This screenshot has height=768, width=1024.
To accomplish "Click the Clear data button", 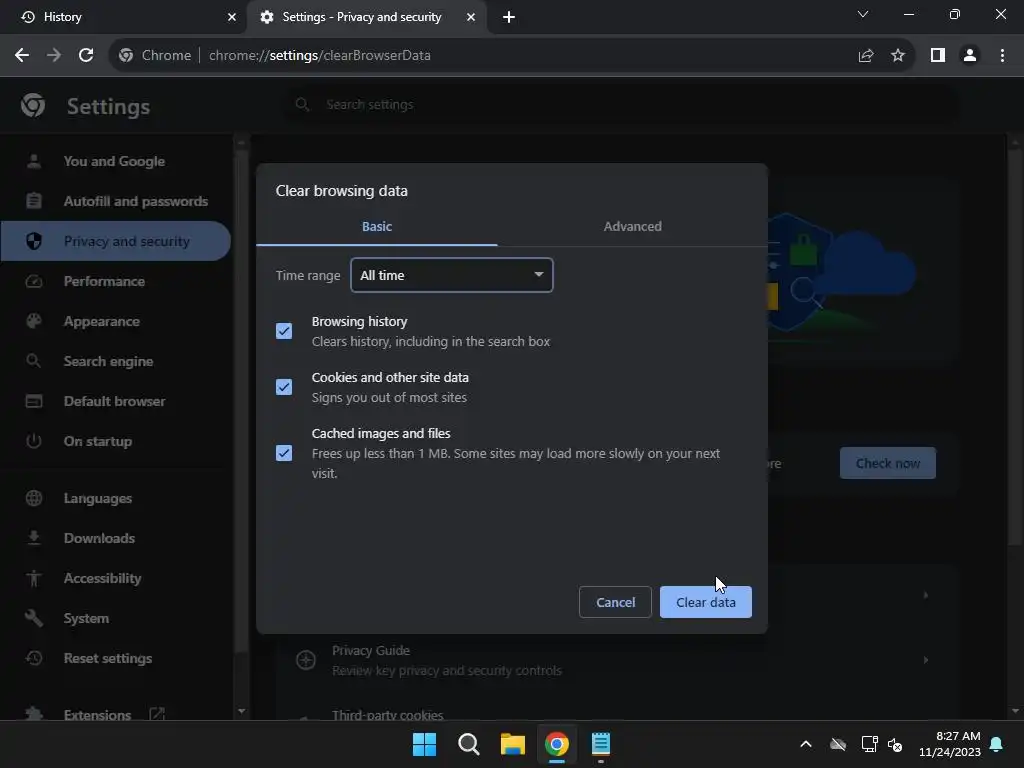I will point(706,602).
